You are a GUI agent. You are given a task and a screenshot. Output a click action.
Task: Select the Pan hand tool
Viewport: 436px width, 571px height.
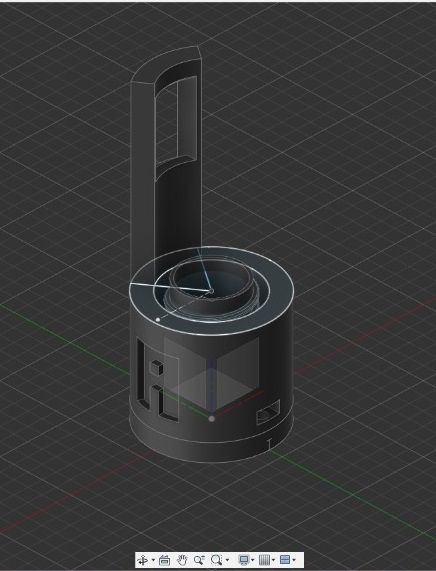pyautogui.click(x=182, y=560)
